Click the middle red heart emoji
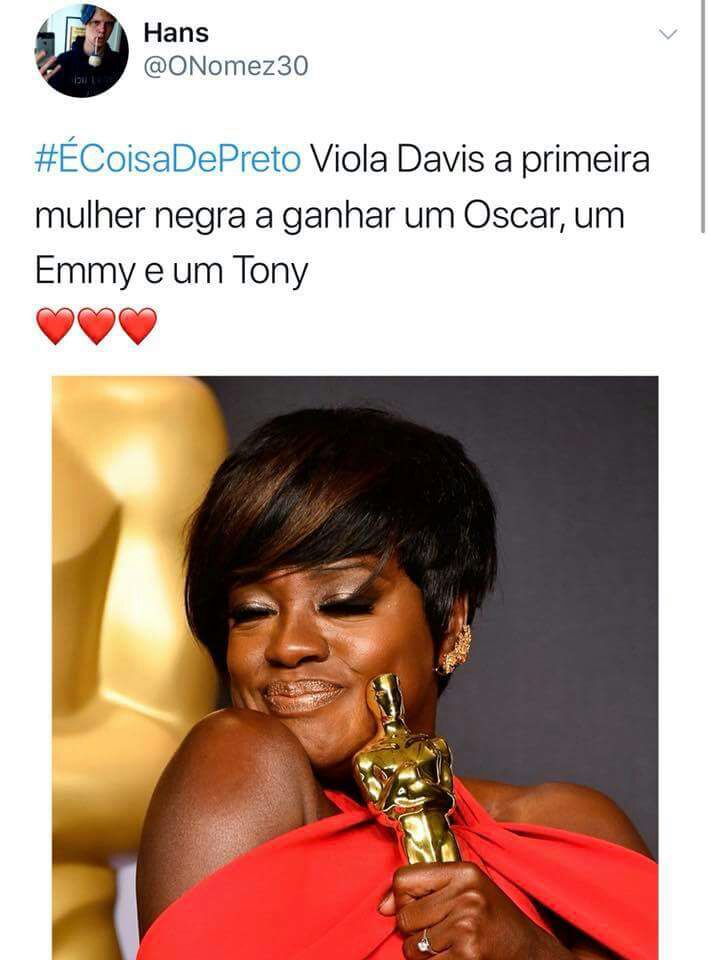 97,326
